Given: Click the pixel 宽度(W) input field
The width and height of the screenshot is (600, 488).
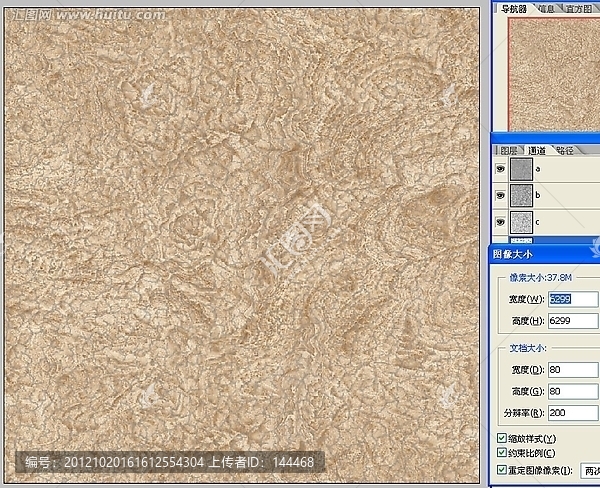Looking at the screenshot, I should pyautogui.click(x=573, y=299).
